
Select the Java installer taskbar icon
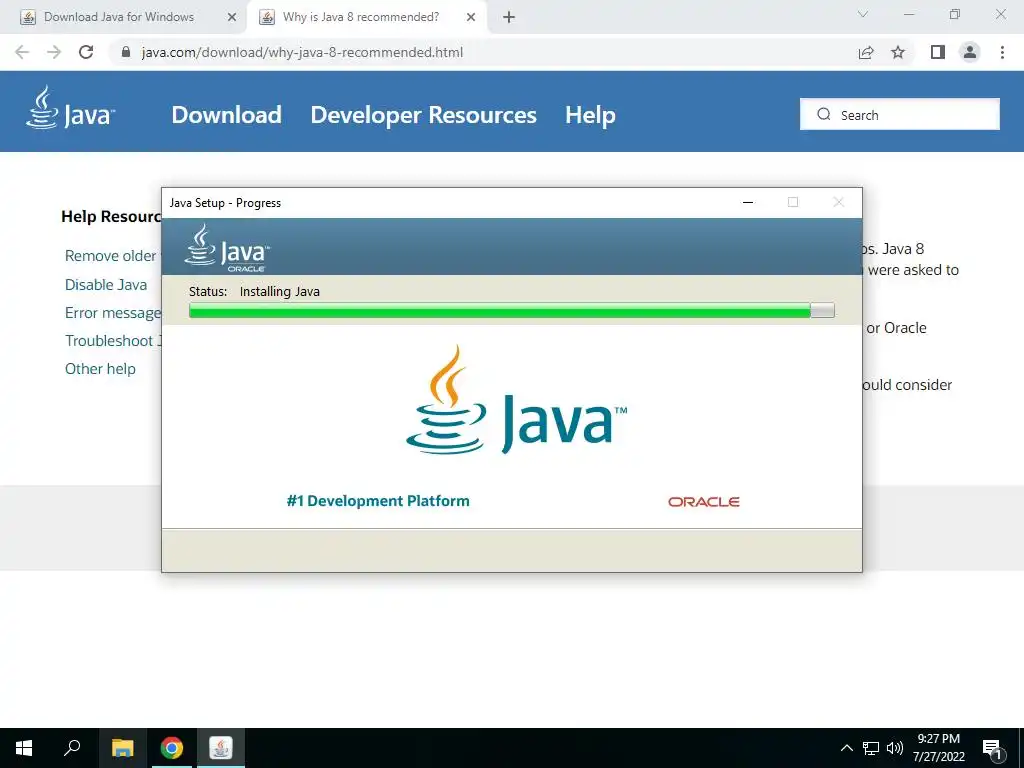pyautogui.click(x=221, y=748)
